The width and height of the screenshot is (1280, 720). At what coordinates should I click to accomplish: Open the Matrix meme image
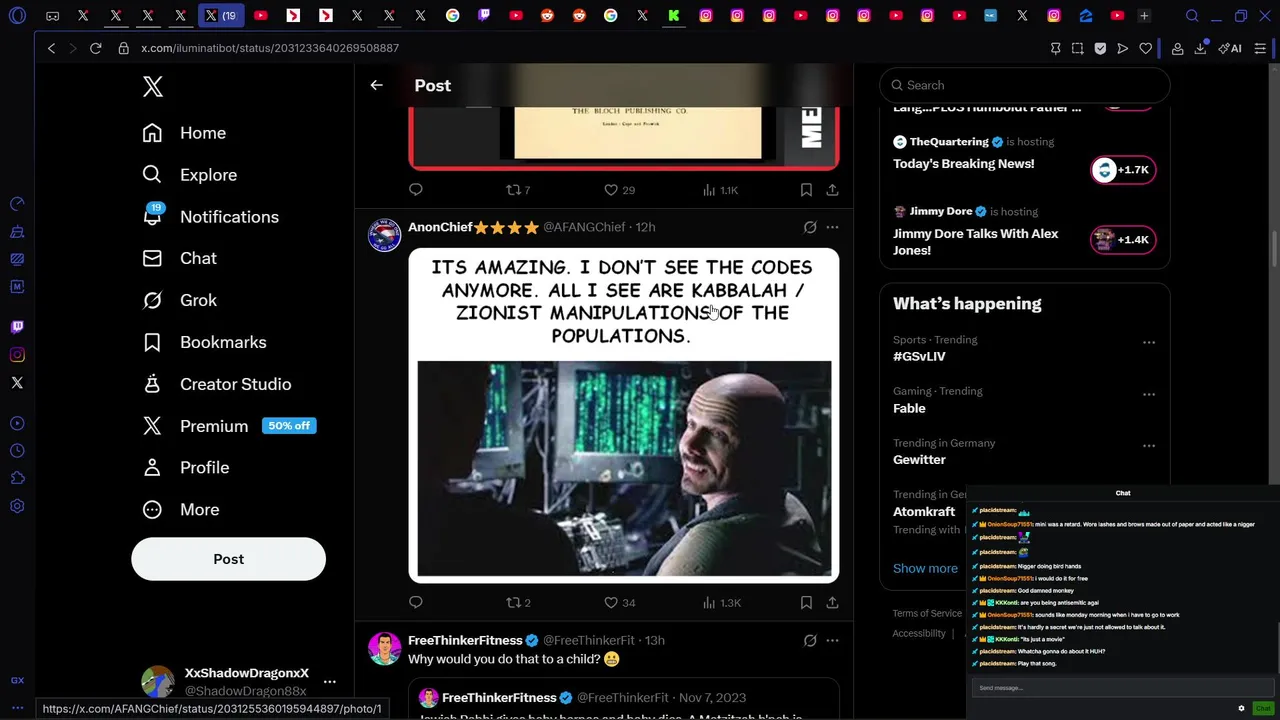click(x=624, y=415)
